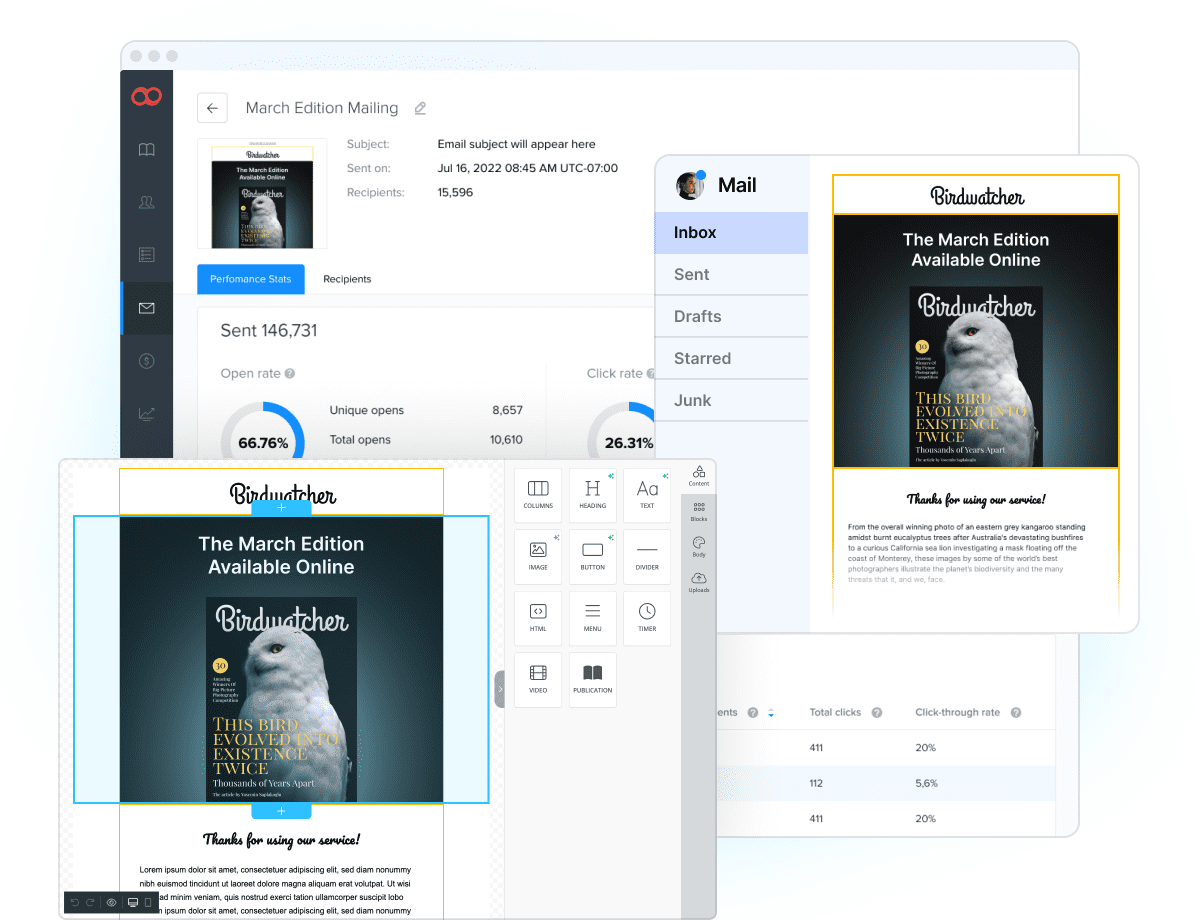Screen dimensions: 1200x920
Task: Show help for Click-through rate column
Action: [x=1015, y=713]
